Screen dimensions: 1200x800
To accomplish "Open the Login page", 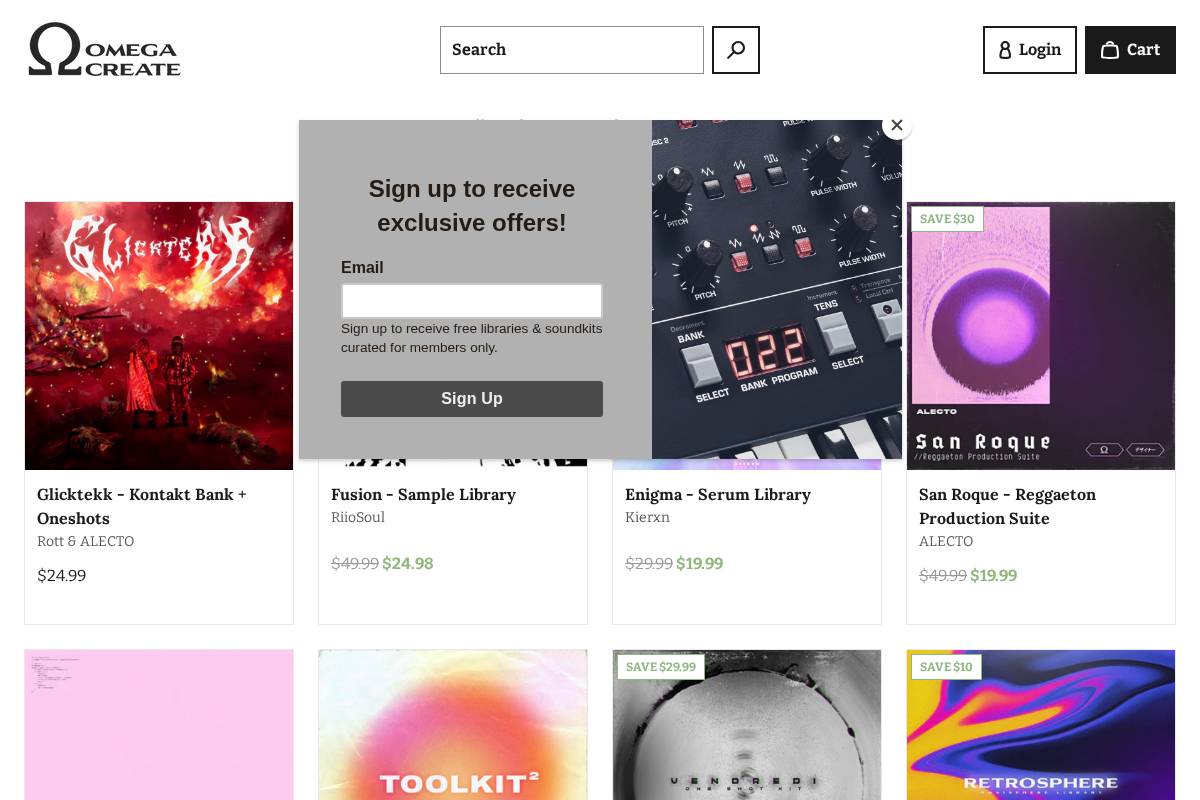I will tap(1030, 50).
